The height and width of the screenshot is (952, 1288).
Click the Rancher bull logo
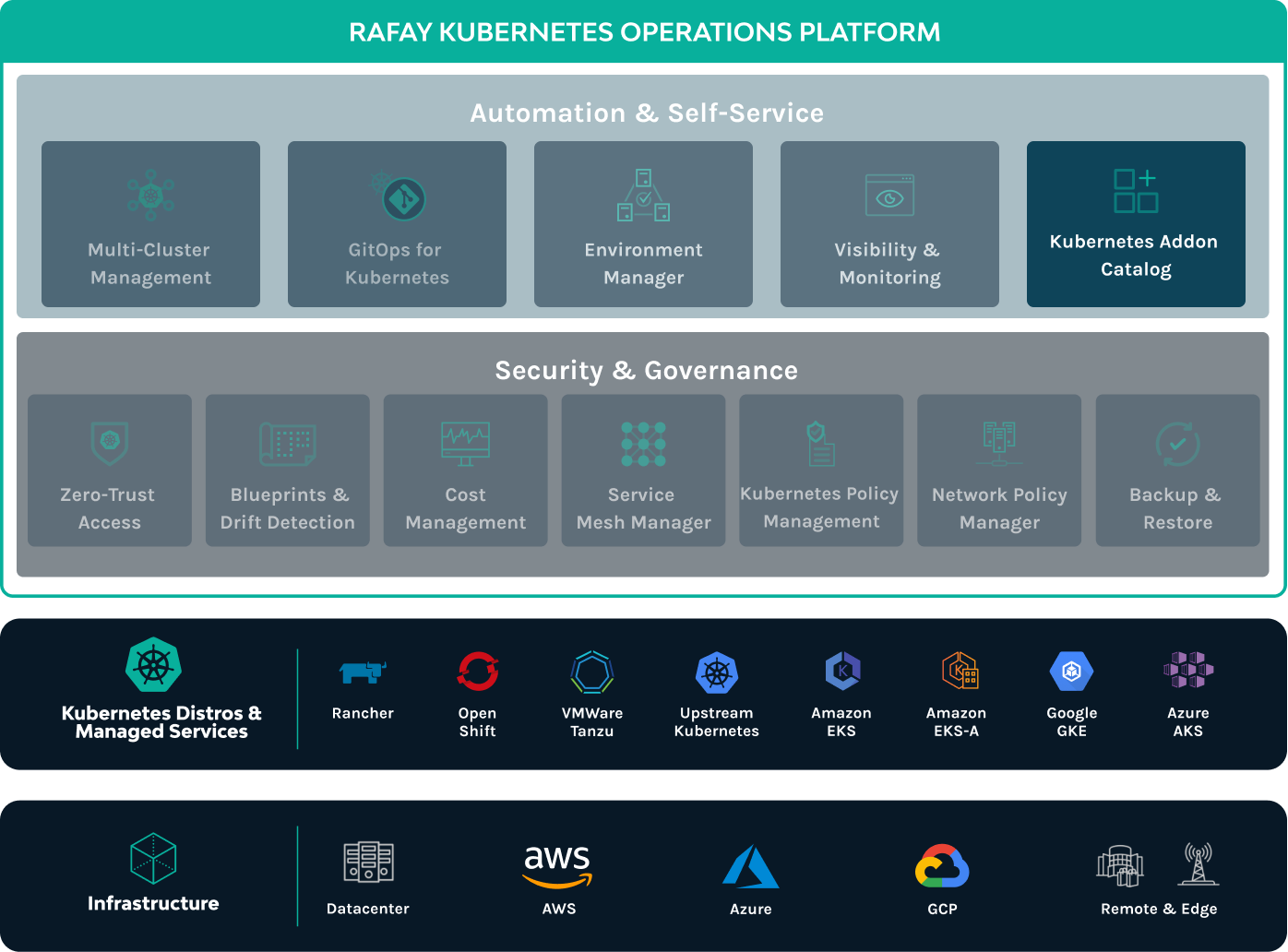[x=363, y=672]
